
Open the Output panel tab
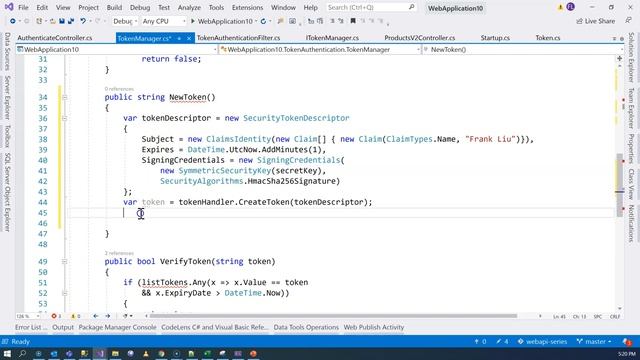[63, 327]
